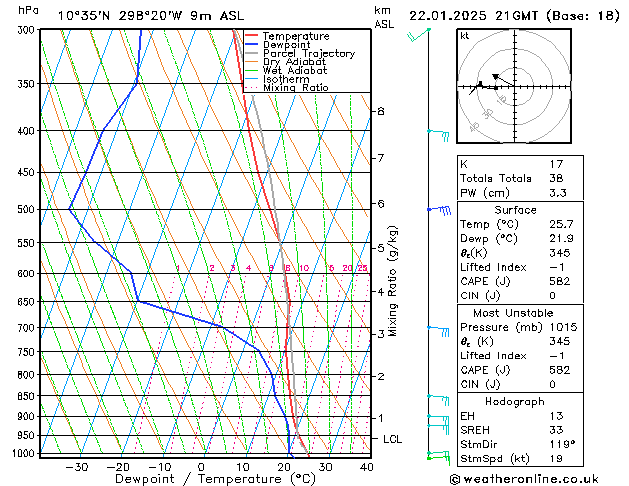The height and width of the screenshot is (486, 629).
Task: Click the K index value 17
Action: [556, 164]
